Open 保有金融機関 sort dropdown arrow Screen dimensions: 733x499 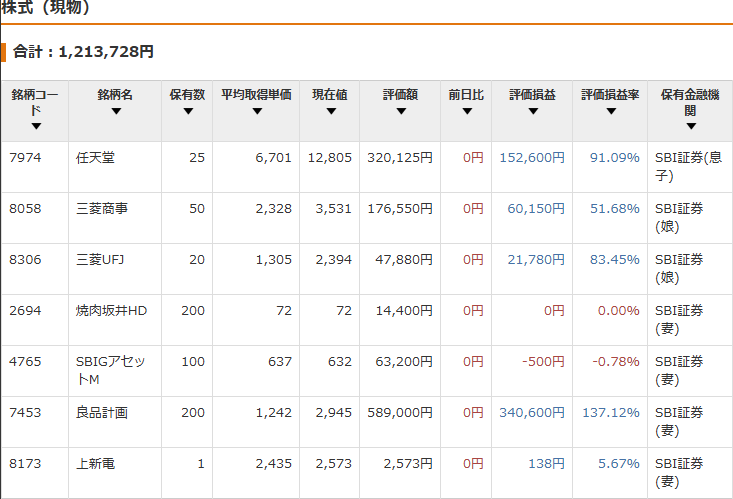(x=690, y=127)
